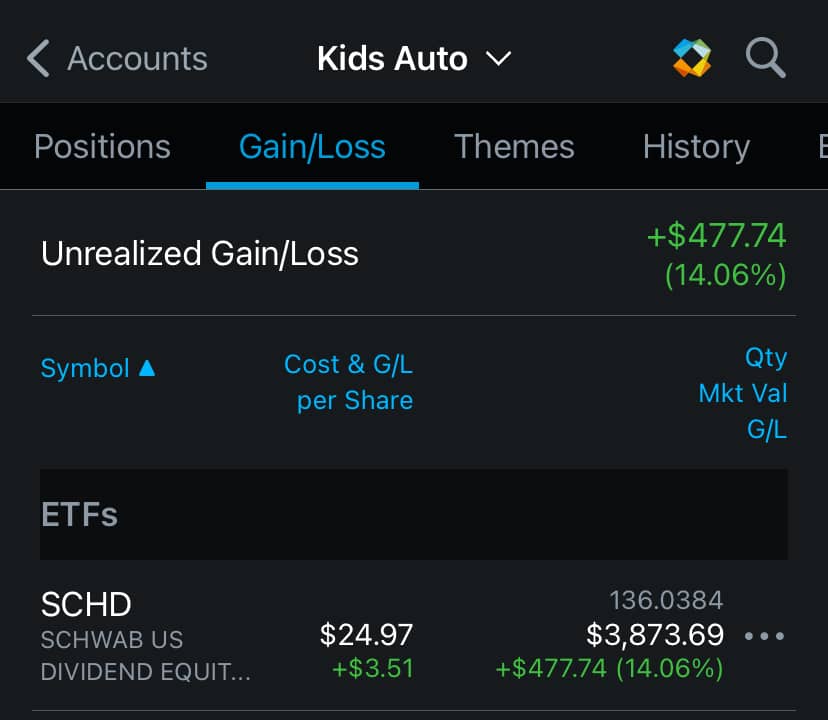Tap the partially visible tab after History

pos(820,147)
